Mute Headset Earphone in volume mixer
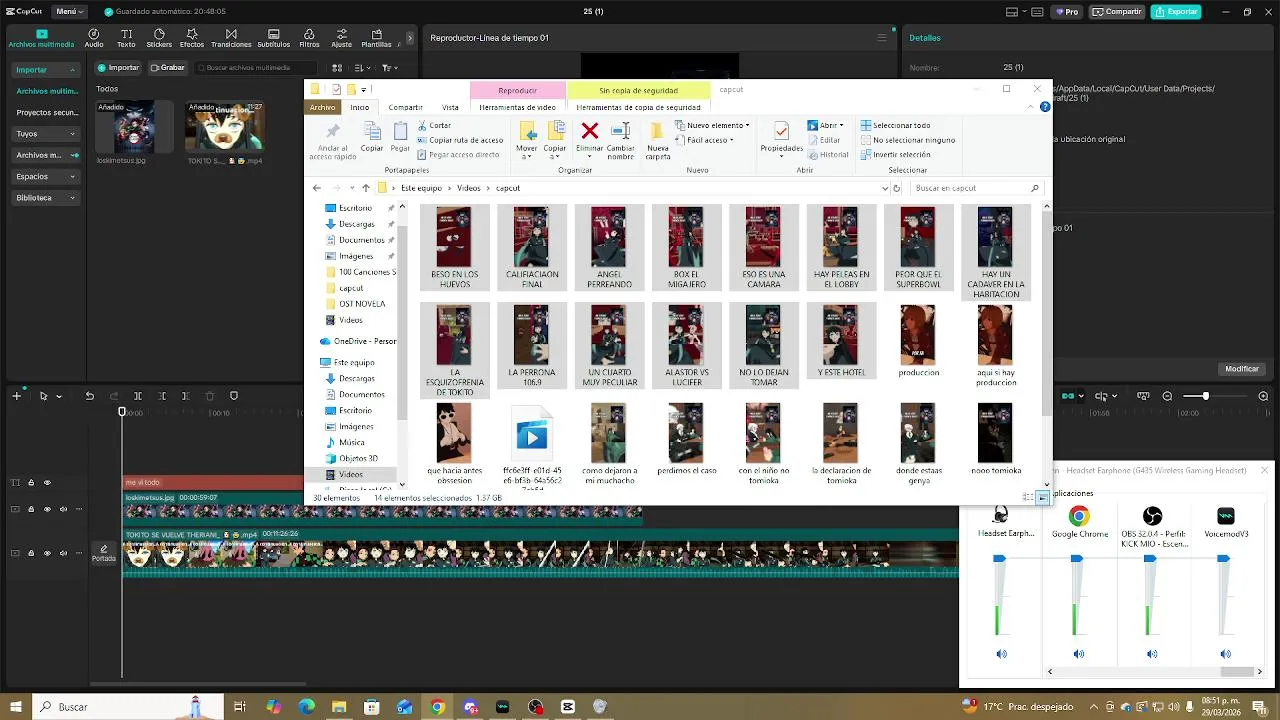Image resolution: width=1280 pixels, height=720 pixels. click(1001, 654)
